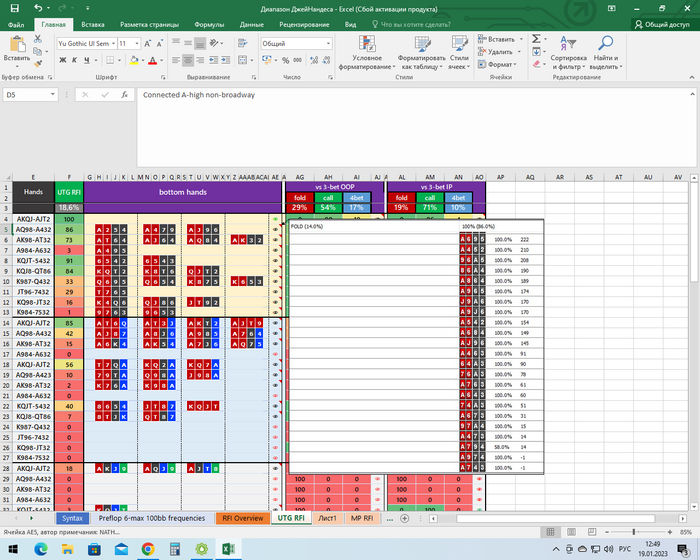Toggle eye icon in row 28 AKQJ-AJT2
Screen dimensions: 700x560
tap(275, 468)
